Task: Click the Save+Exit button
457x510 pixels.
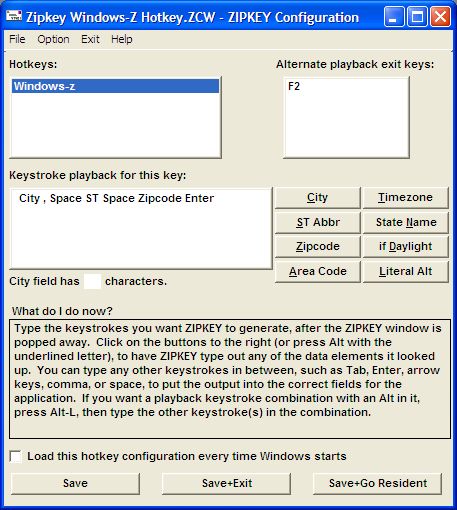Action: pos(226,483)
